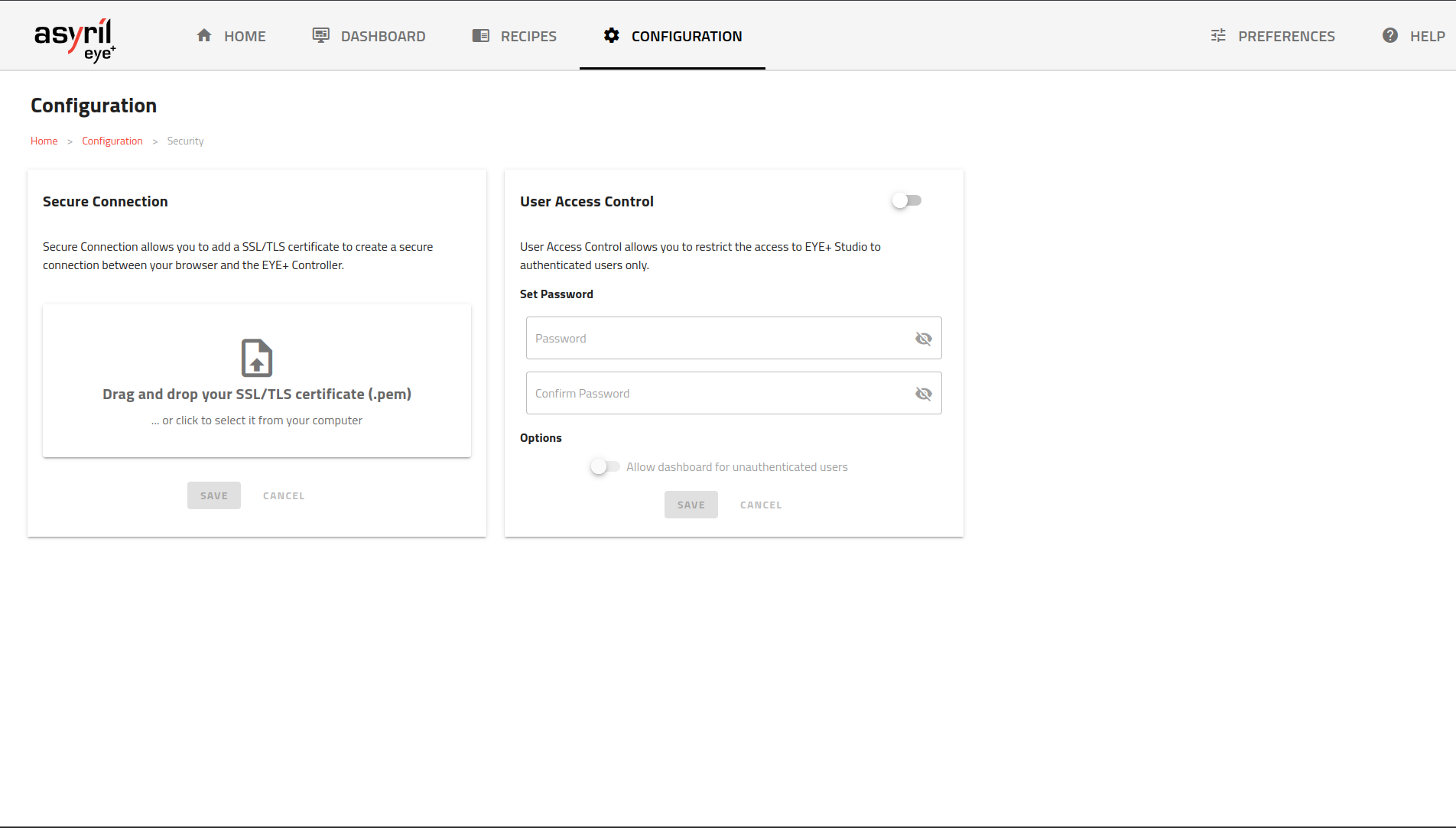1456x828 pixels.
Task: Reveal the Confirm Password text
Action: 923,393
